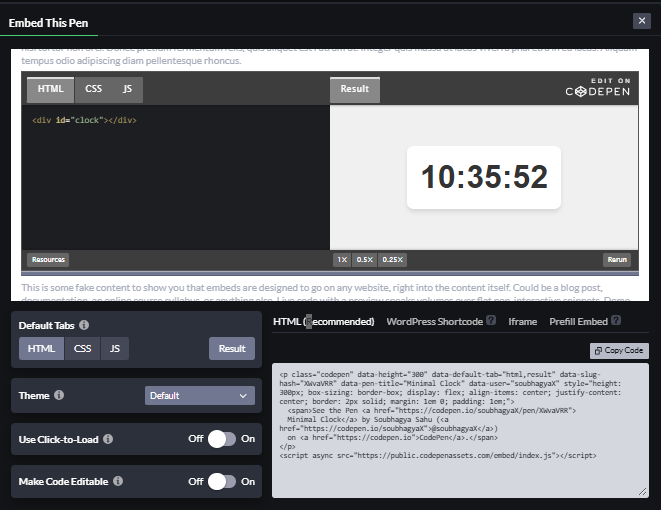
Task: Open Resources in embed preview
Action: coord(48,260)
